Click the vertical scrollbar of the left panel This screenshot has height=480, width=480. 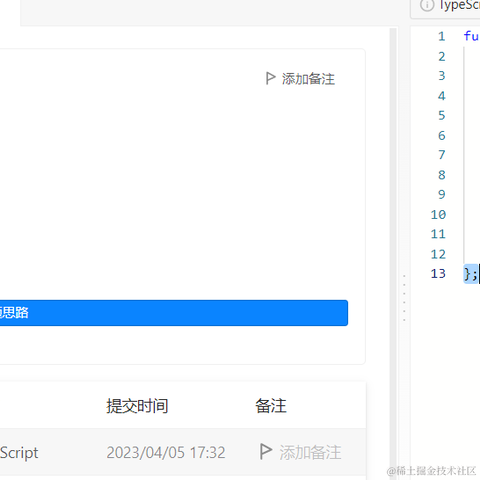pos(393,253)
